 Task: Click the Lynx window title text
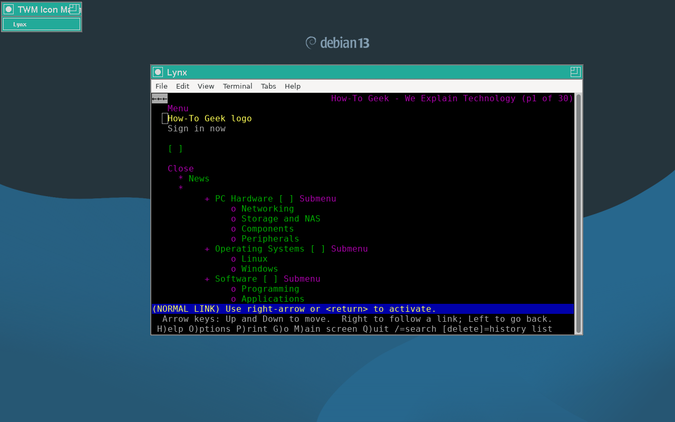point(177,72)
